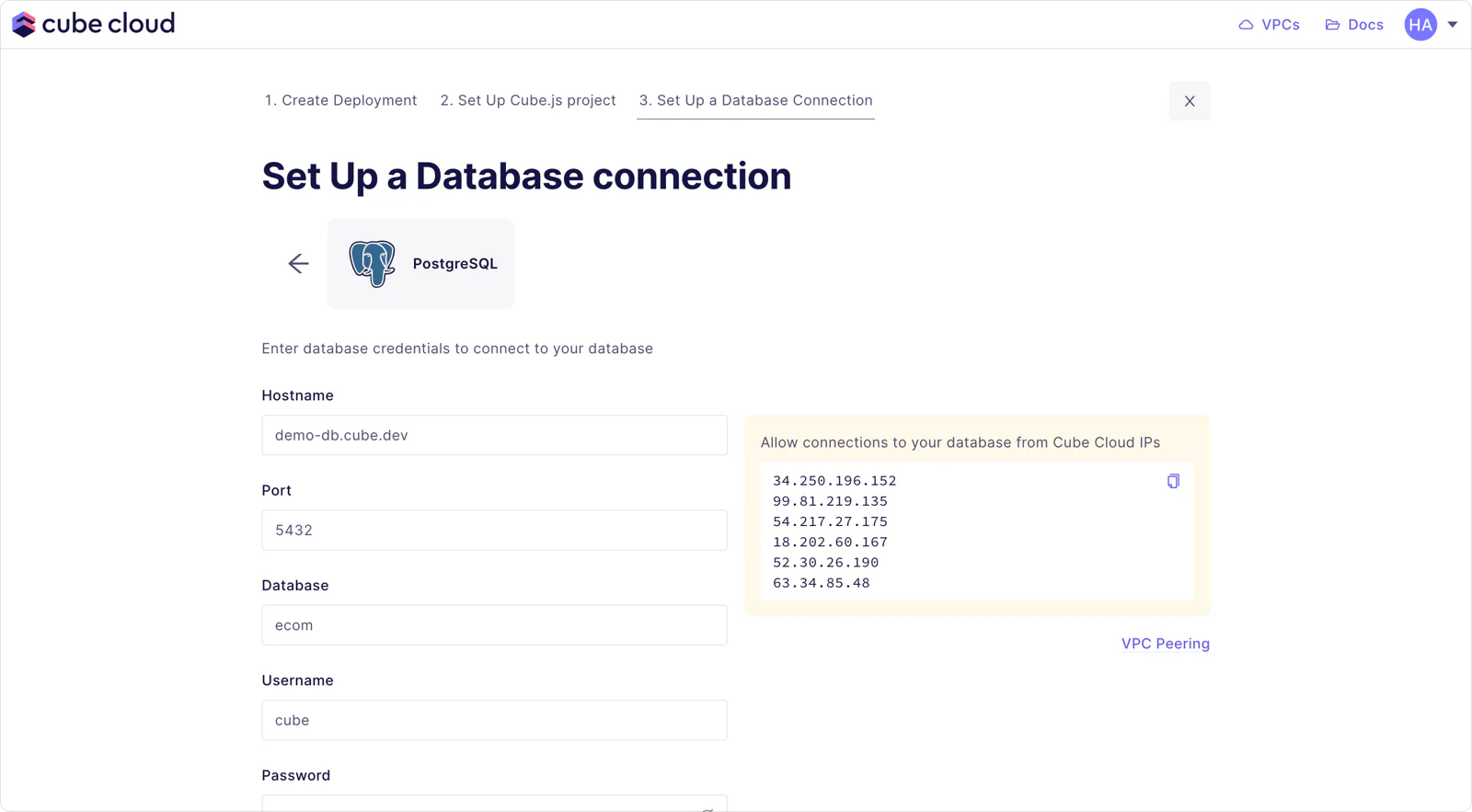Image resolution: width=1472 pixels, height=812 pixels.
Task: Expand the account dropdown arrow
Action: coord(1453,25)
